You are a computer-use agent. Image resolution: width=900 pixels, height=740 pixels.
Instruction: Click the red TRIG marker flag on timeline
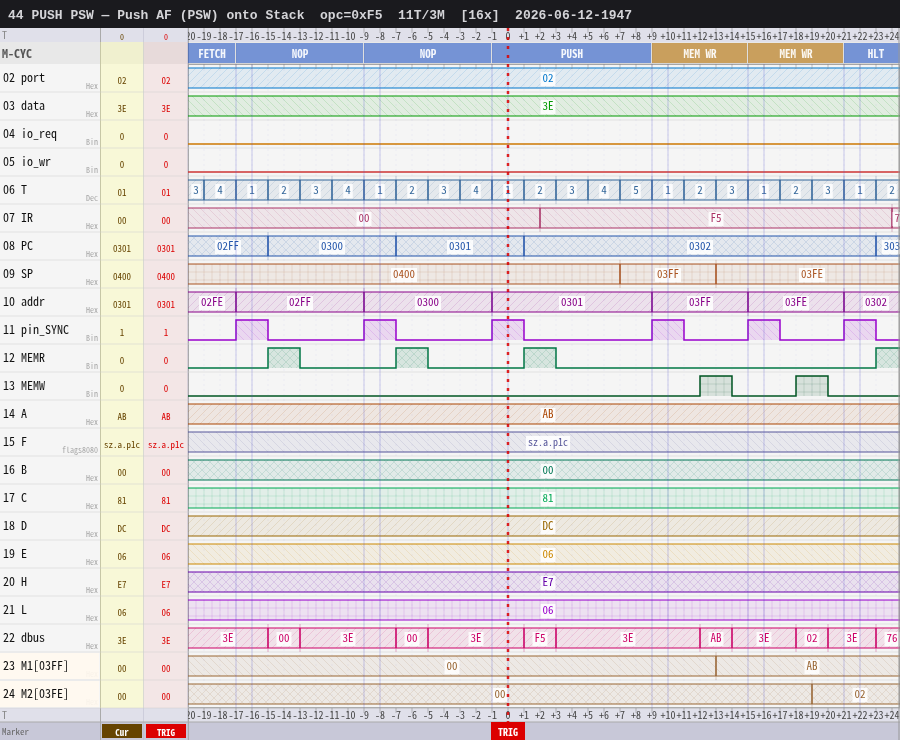point(507,732)
